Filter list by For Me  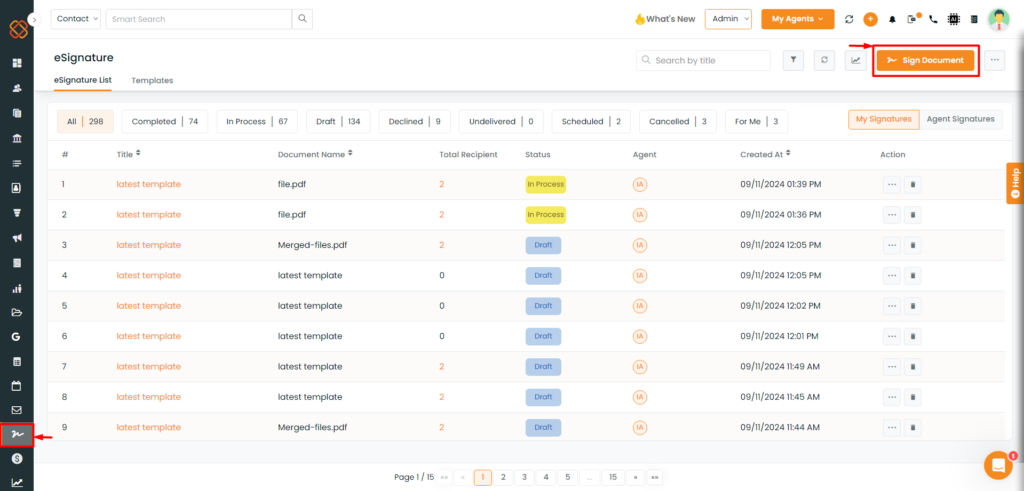(756, 121)
